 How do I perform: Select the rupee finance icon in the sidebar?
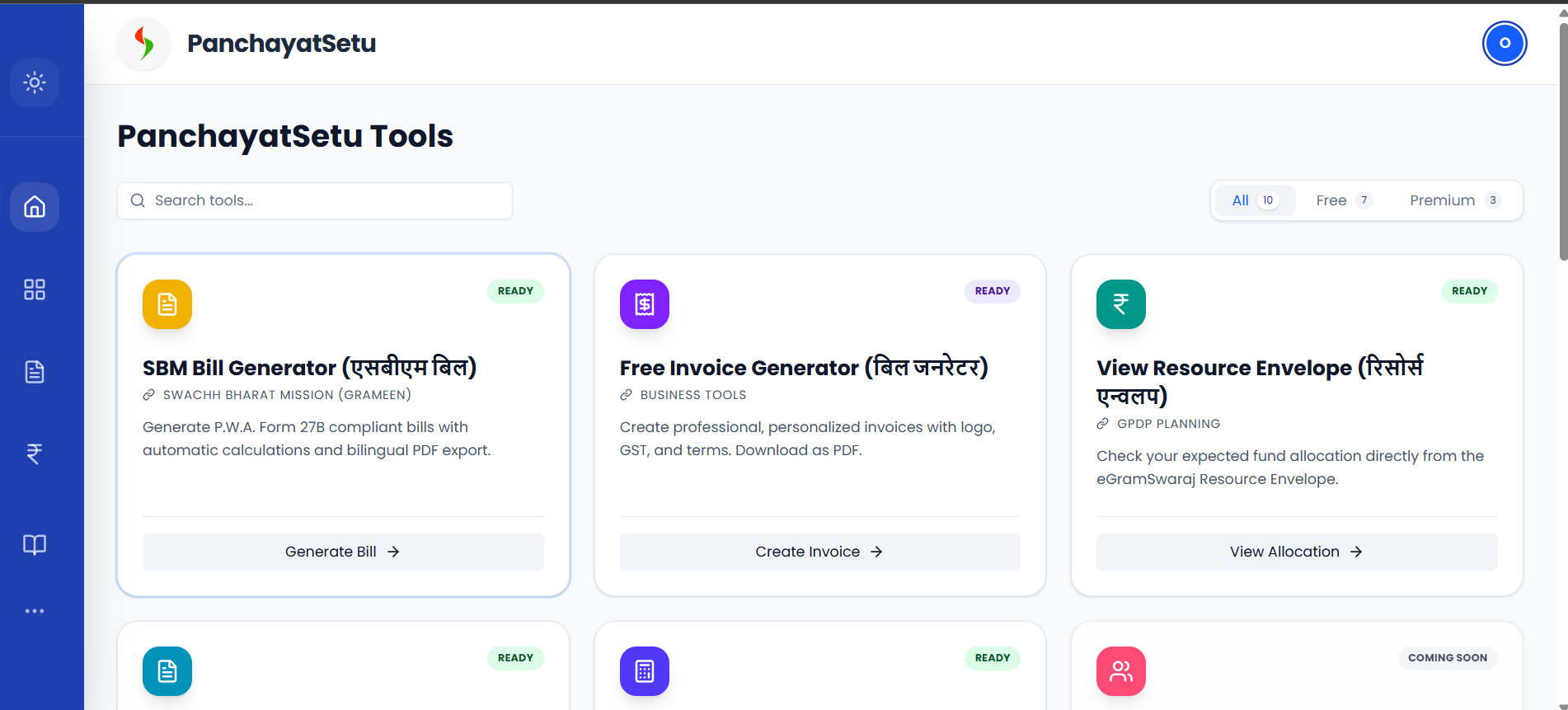point(35,454)
